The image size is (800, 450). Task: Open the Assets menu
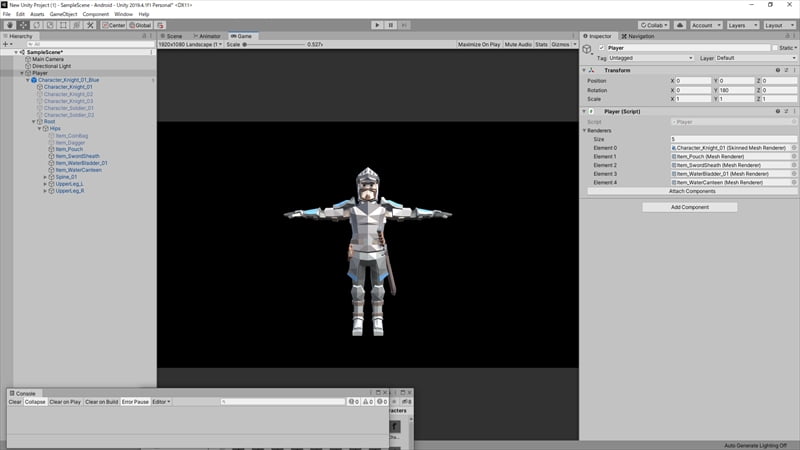click(37, 14)
